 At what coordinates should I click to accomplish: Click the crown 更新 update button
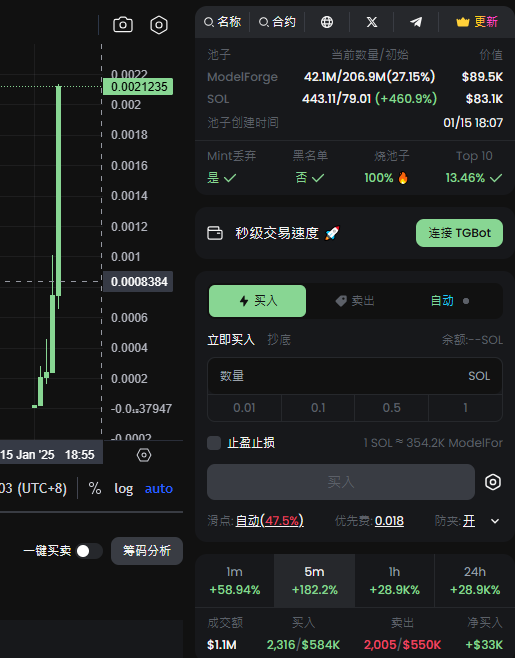(x=477, y=22)
